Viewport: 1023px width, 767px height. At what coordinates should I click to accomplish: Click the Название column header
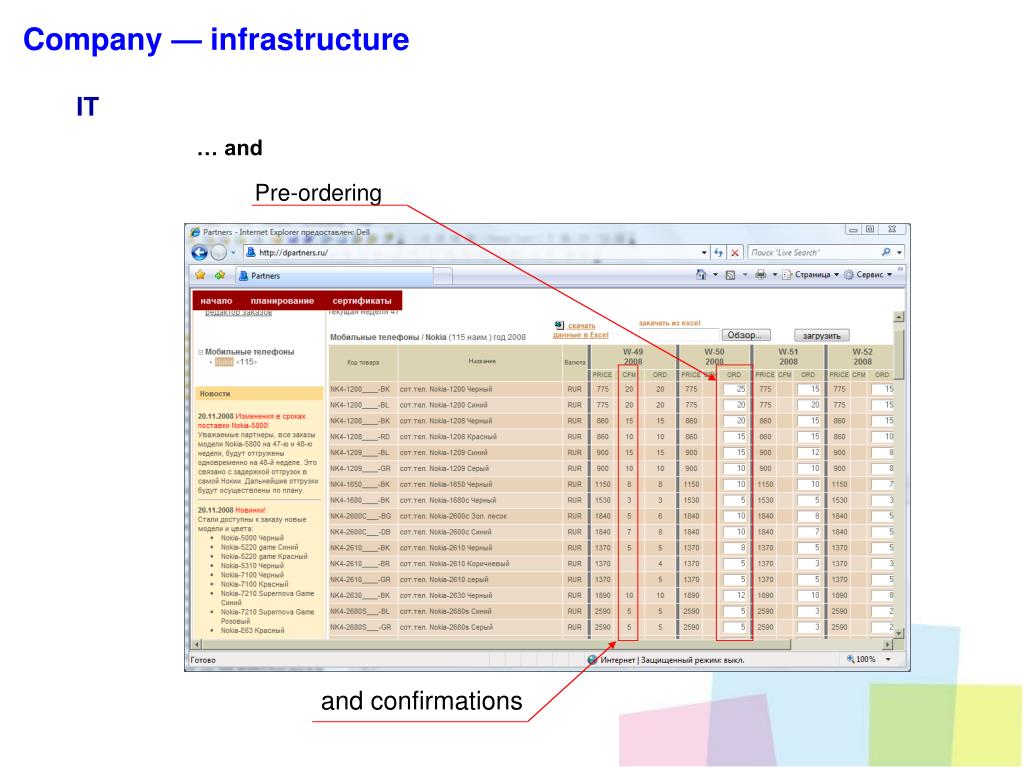click(481, 361)
